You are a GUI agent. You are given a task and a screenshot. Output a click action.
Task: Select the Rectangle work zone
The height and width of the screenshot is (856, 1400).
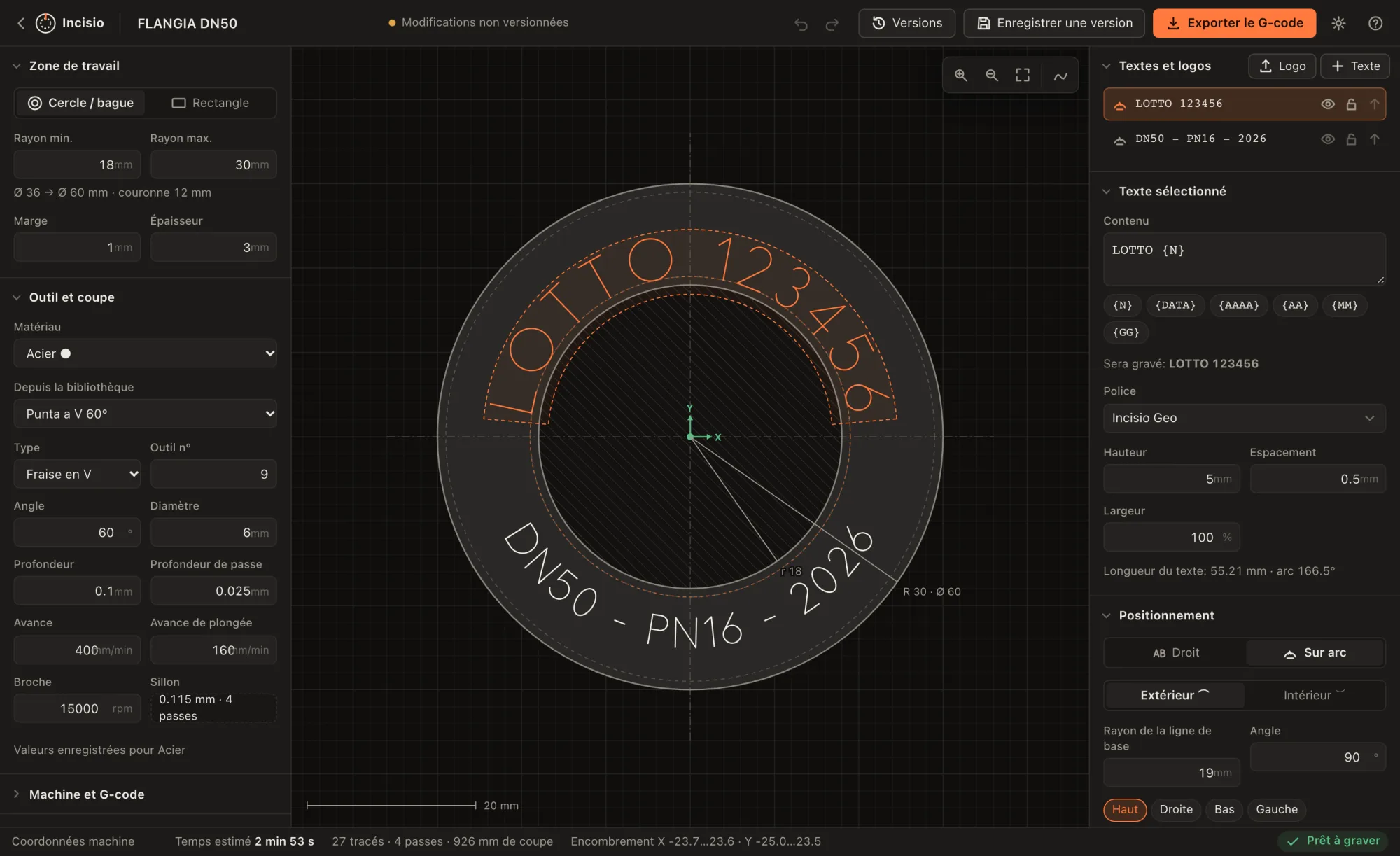click(211, 103)
